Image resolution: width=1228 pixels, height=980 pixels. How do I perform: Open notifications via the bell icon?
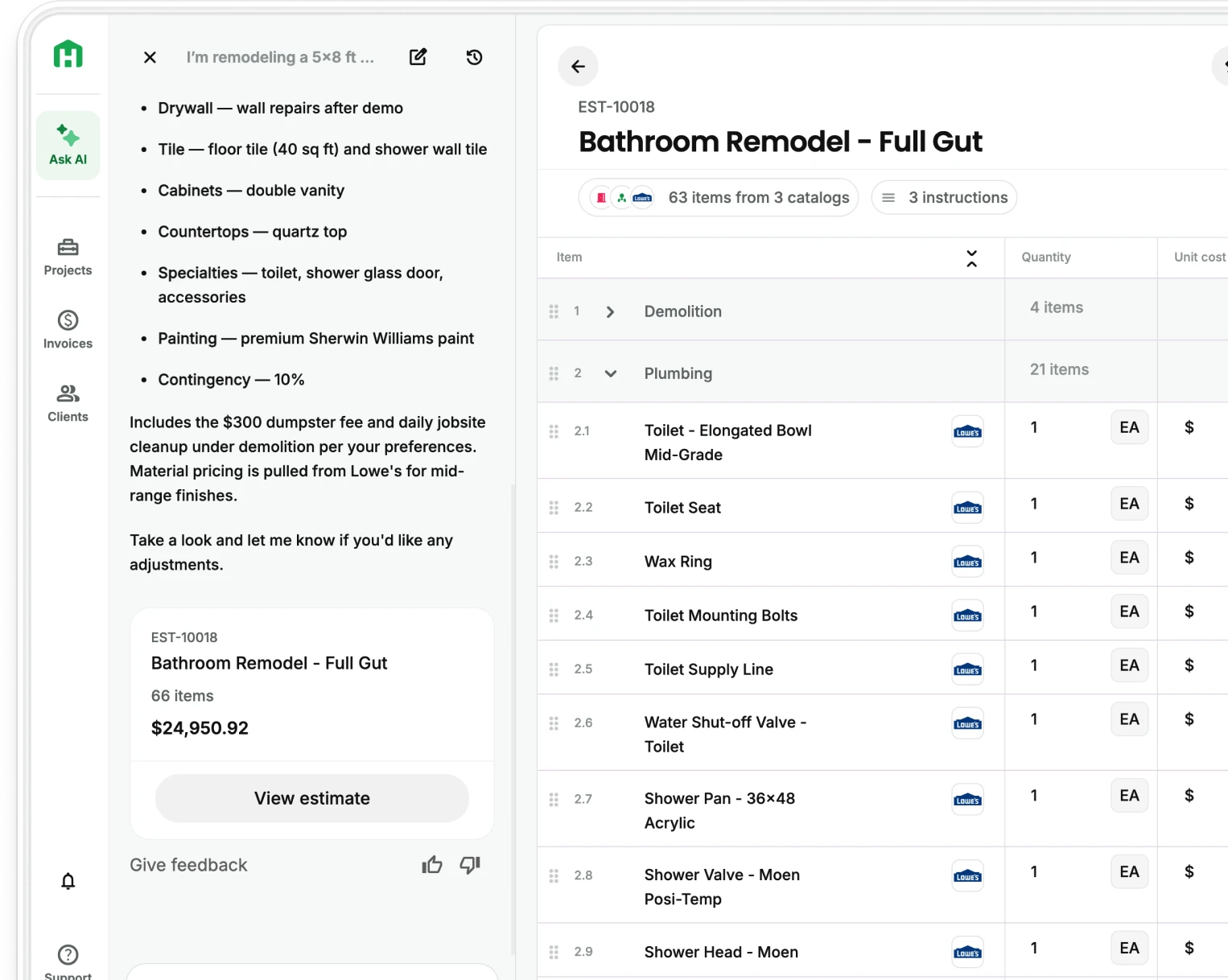tap(68, 881)
